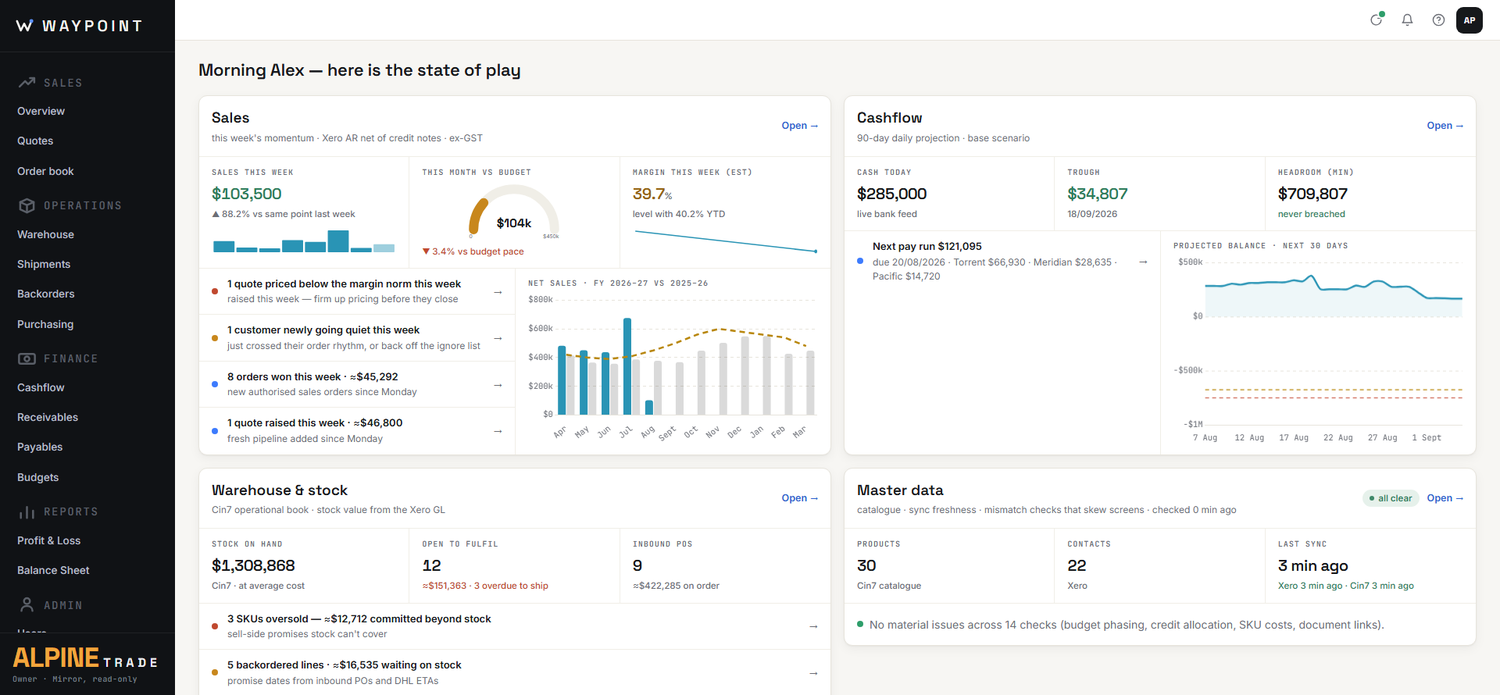The height and width of the screenshot is (695, 1500).
Task: Open Quotes page in sidebar
Action: pos(35,141)
